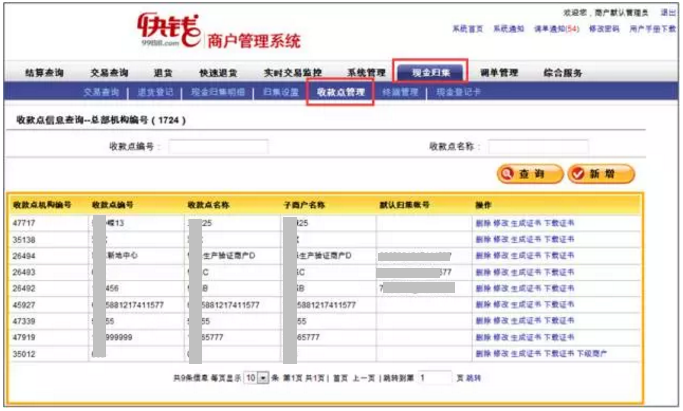This screenshot has width=683, height=411.
Task: Open the 退货登记 submenu item
Action: click(156, 92)
